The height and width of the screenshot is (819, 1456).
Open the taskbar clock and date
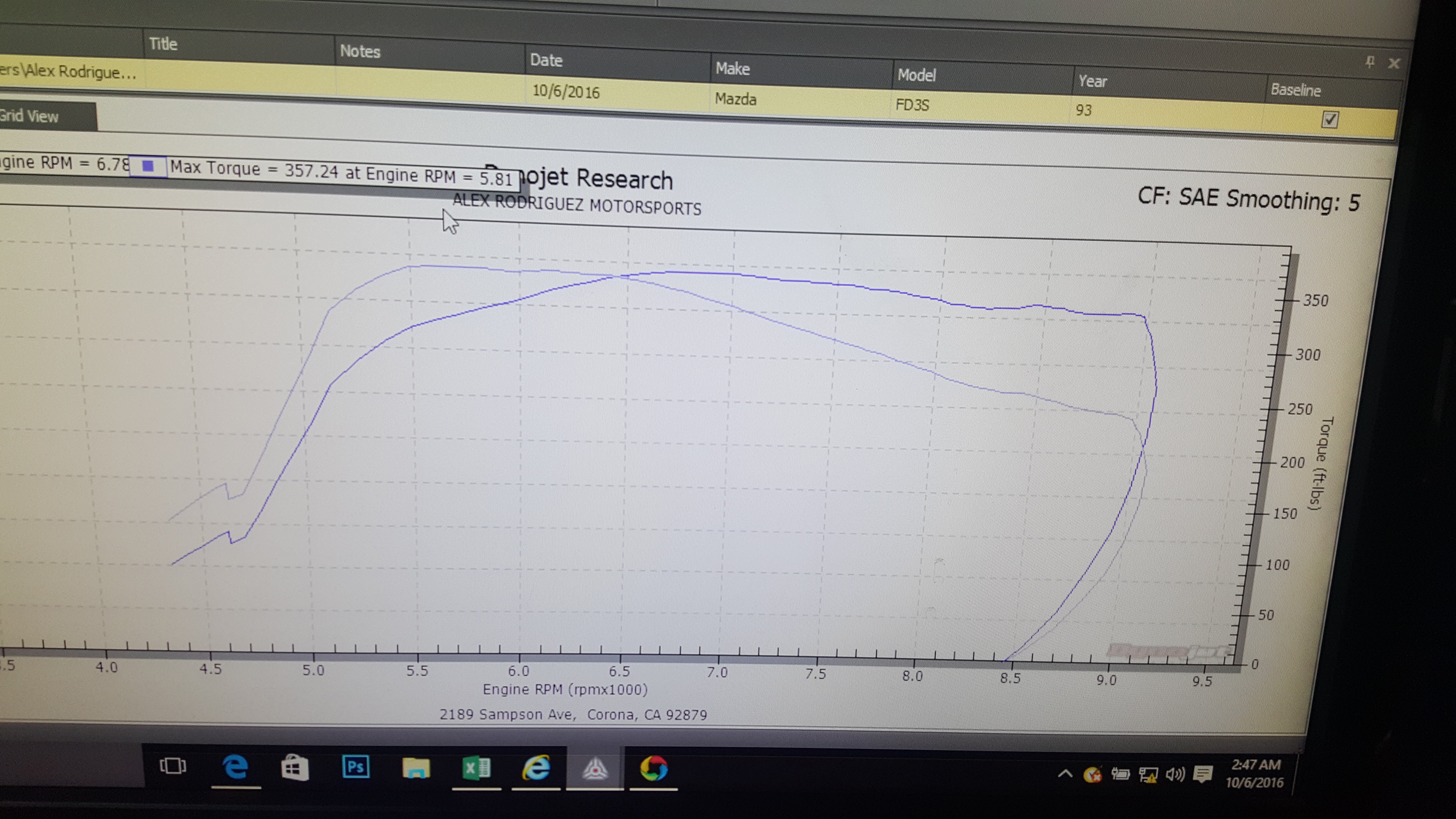click(x=1255, y=773)
